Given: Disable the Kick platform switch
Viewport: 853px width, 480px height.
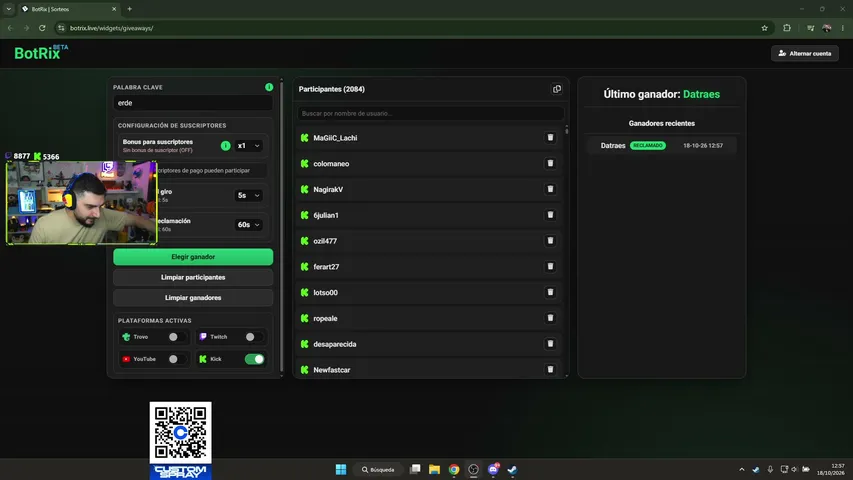Looking at the screenshot, I should 254,359.
